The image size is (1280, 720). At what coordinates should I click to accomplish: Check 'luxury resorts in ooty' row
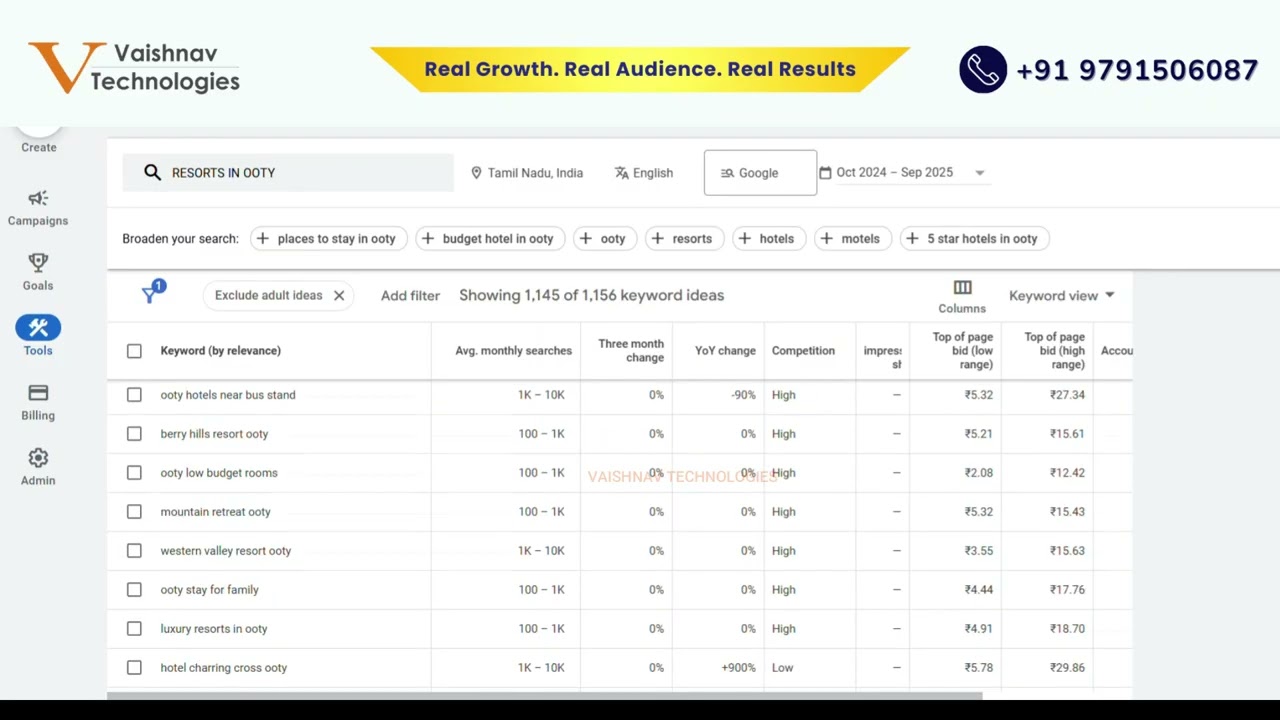(134, 629)
